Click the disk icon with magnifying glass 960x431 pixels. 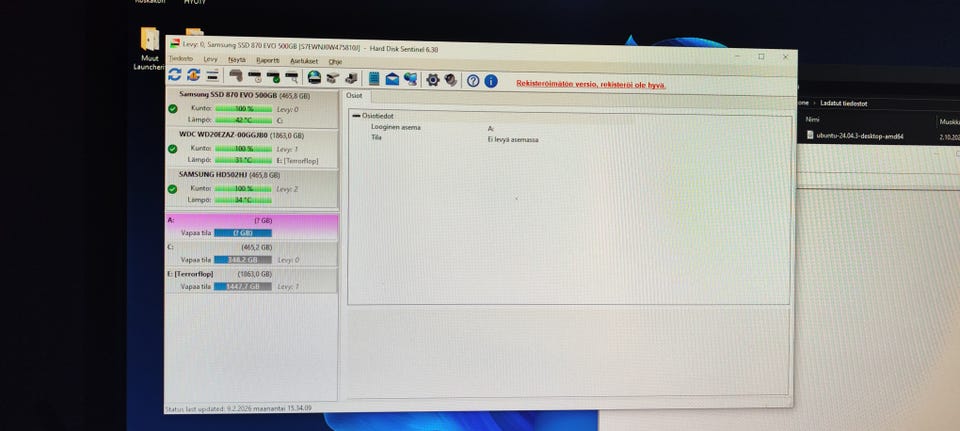291,77
